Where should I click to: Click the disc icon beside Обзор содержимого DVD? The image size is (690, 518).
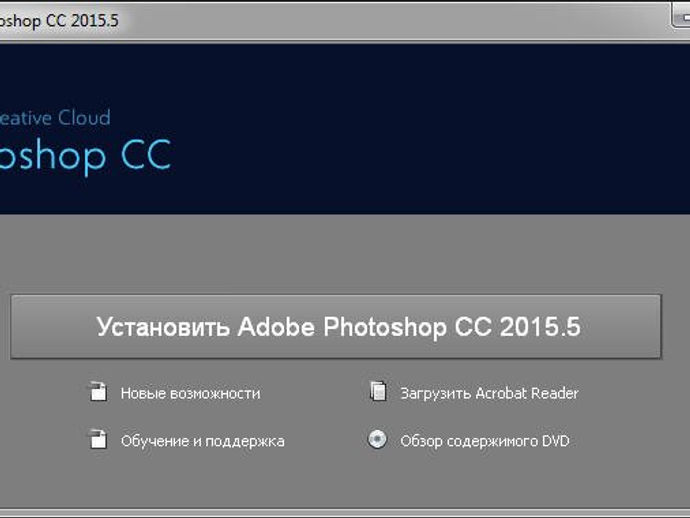click(x=378, y=439)
